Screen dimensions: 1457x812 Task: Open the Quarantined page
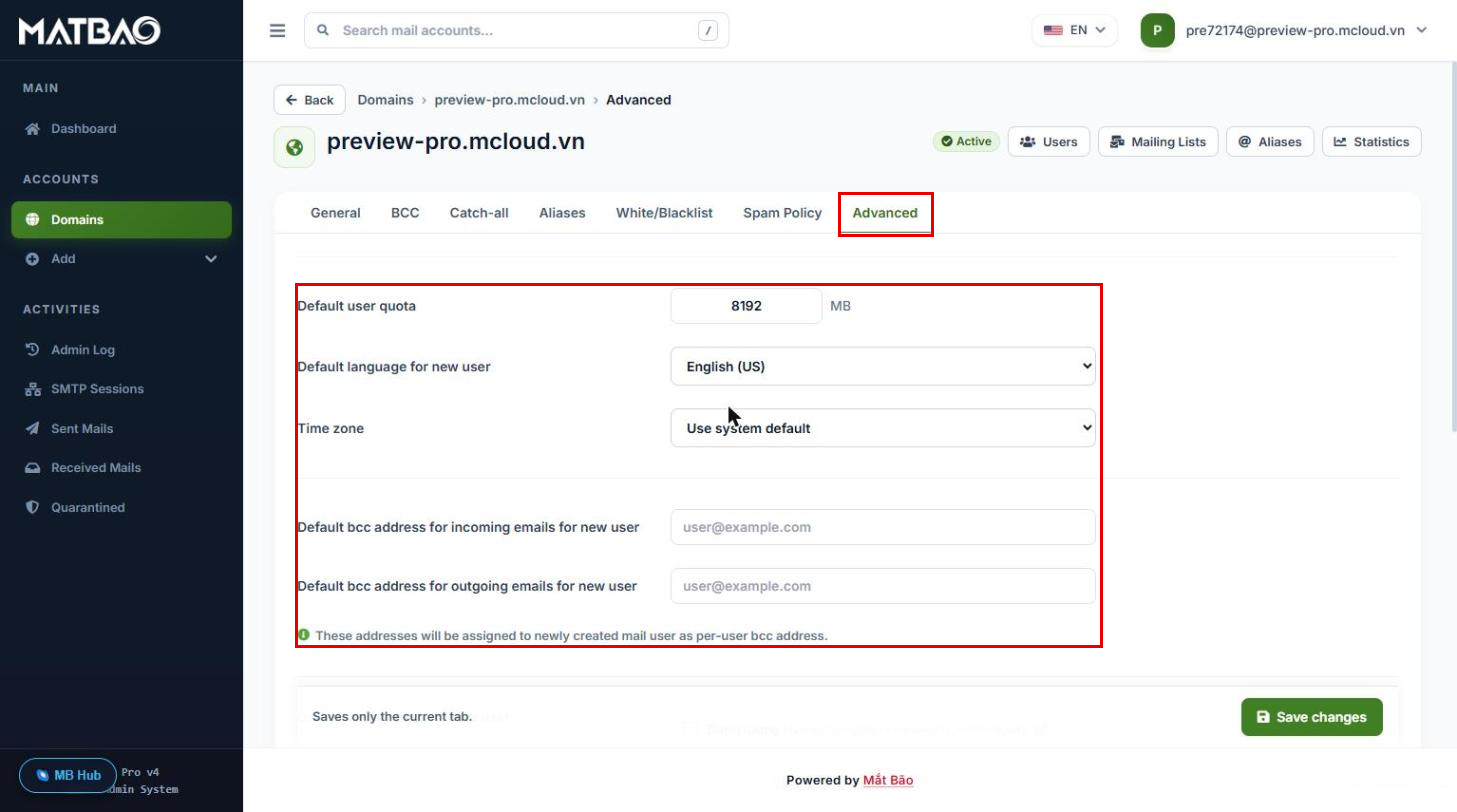coord(121,508)
